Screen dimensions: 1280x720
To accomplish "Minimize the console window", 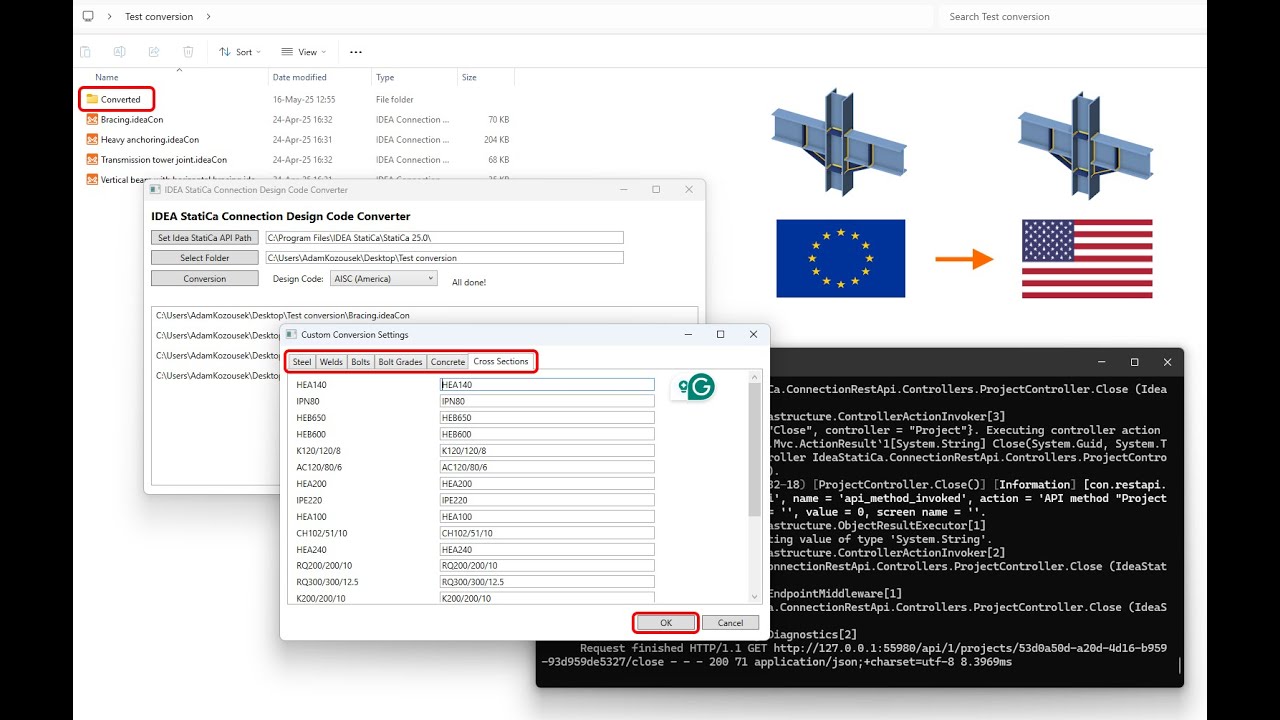I will tap(1101, 362).
